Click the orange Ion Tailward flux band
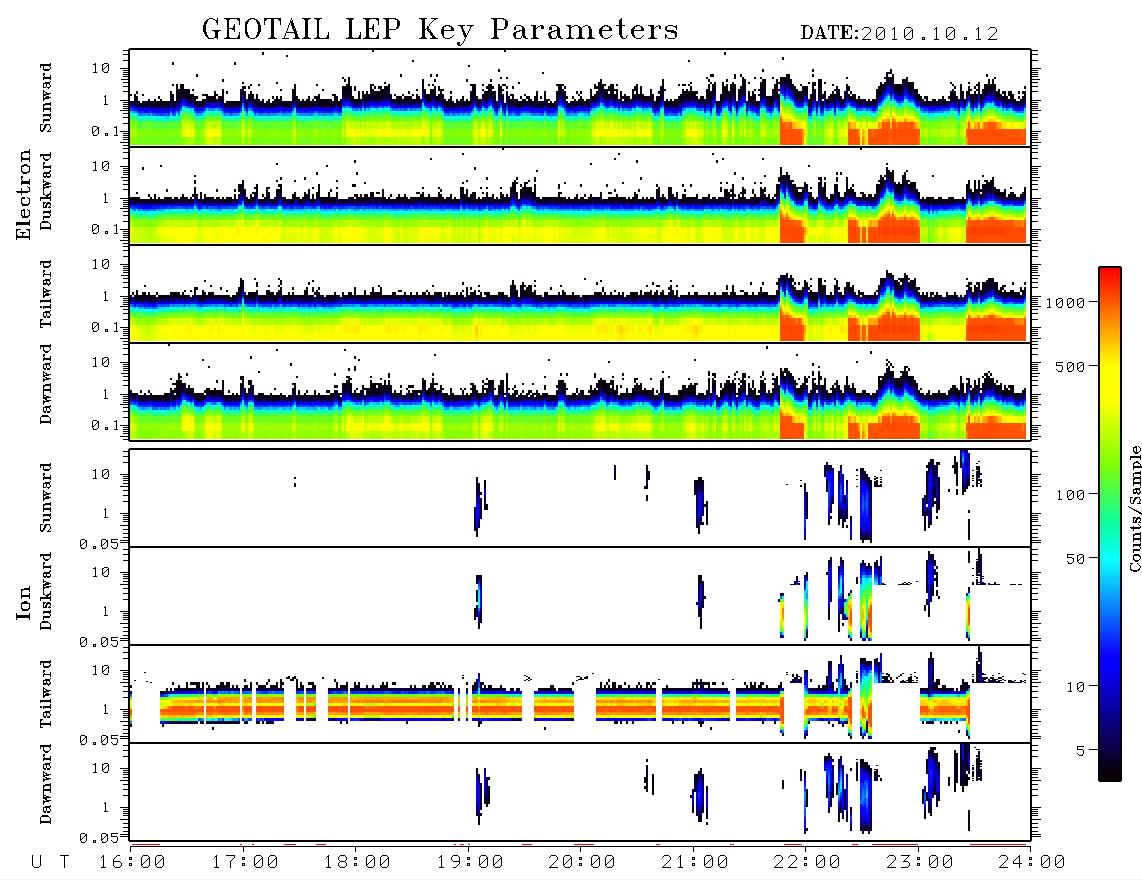 coord(470,707)
